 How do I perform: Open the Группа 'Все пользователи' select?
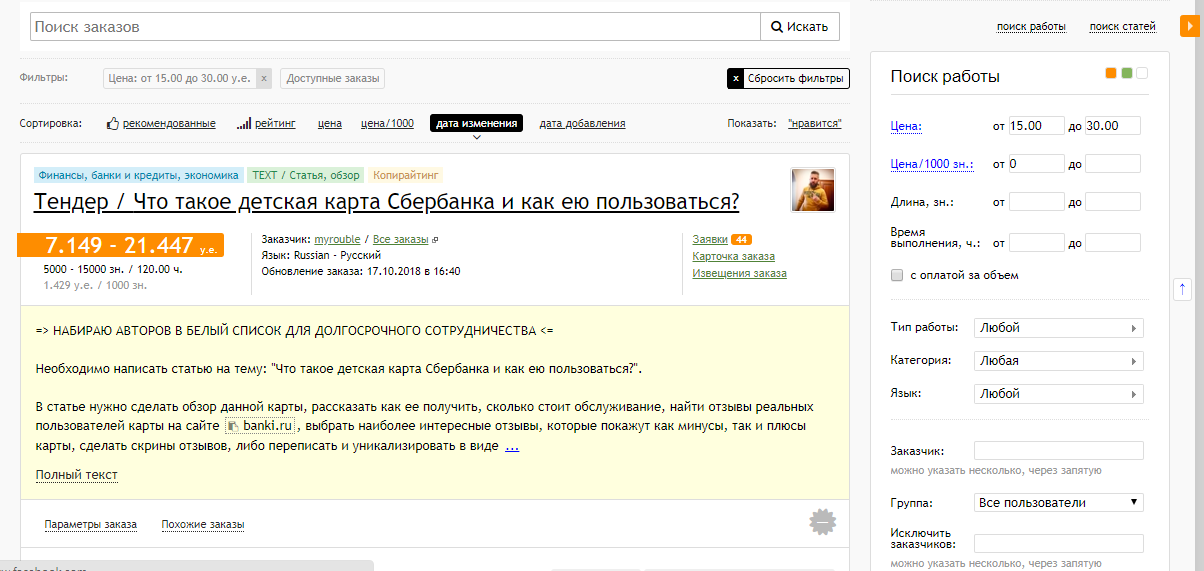pos(1058,503)
